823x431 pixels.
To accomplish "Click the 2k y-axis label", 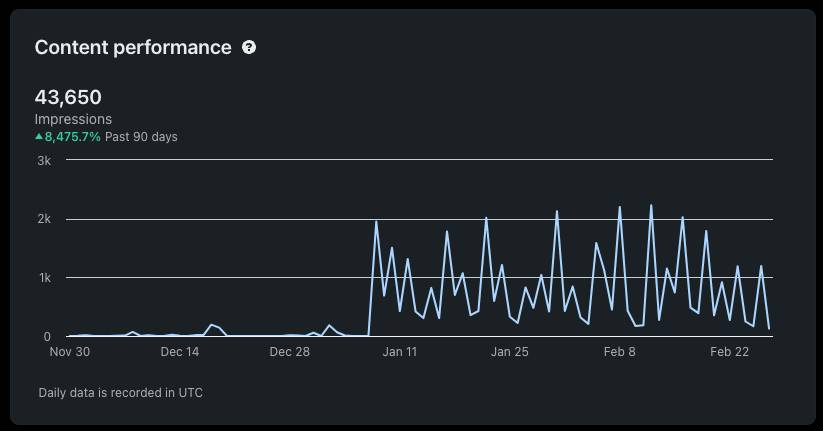I will point(44,219).
